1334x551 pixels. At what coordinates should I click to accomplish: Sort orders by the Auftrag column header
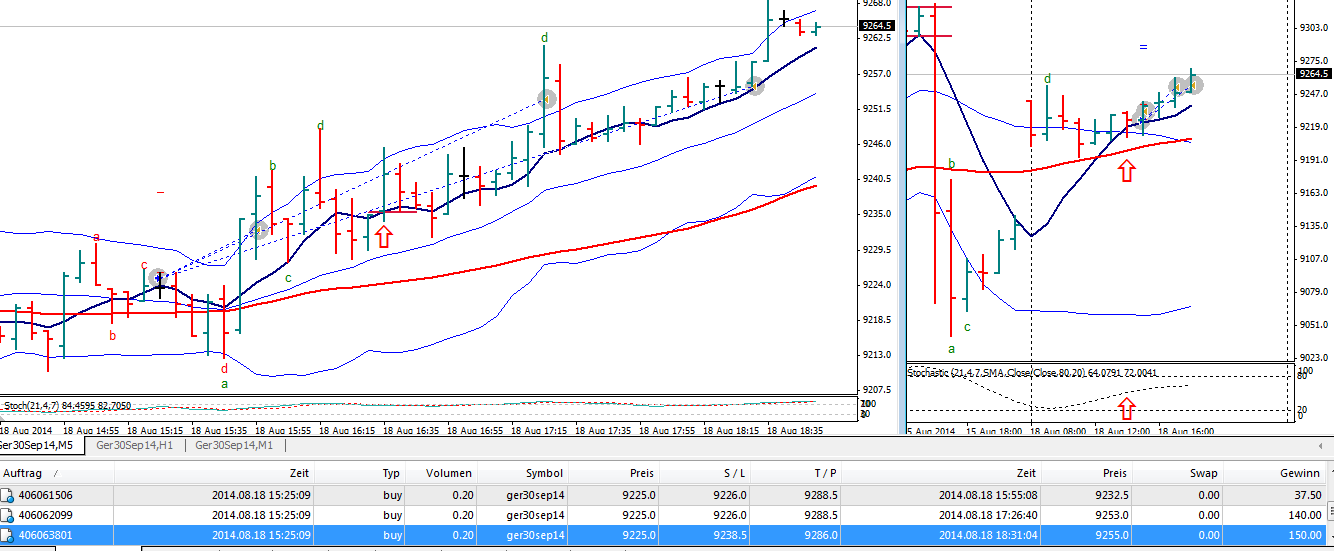click(30, 473)
